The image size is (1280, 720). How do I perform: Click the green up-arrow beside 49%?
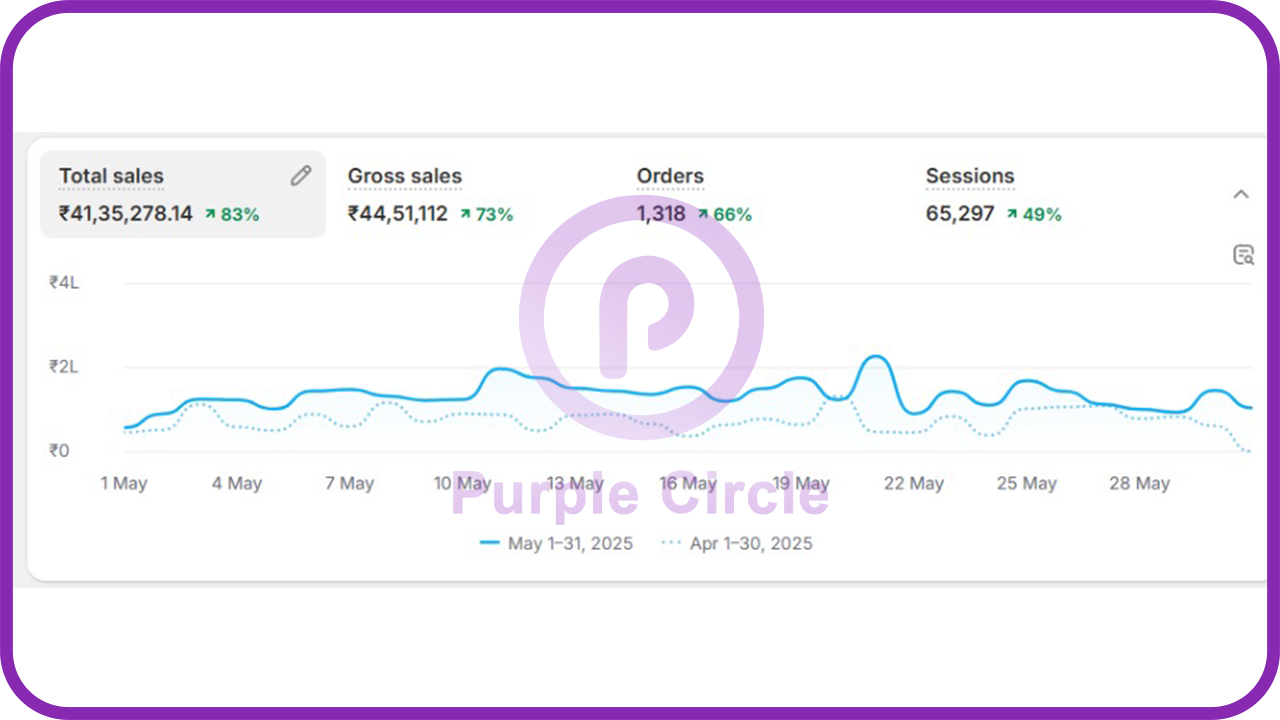(1013, 214)
